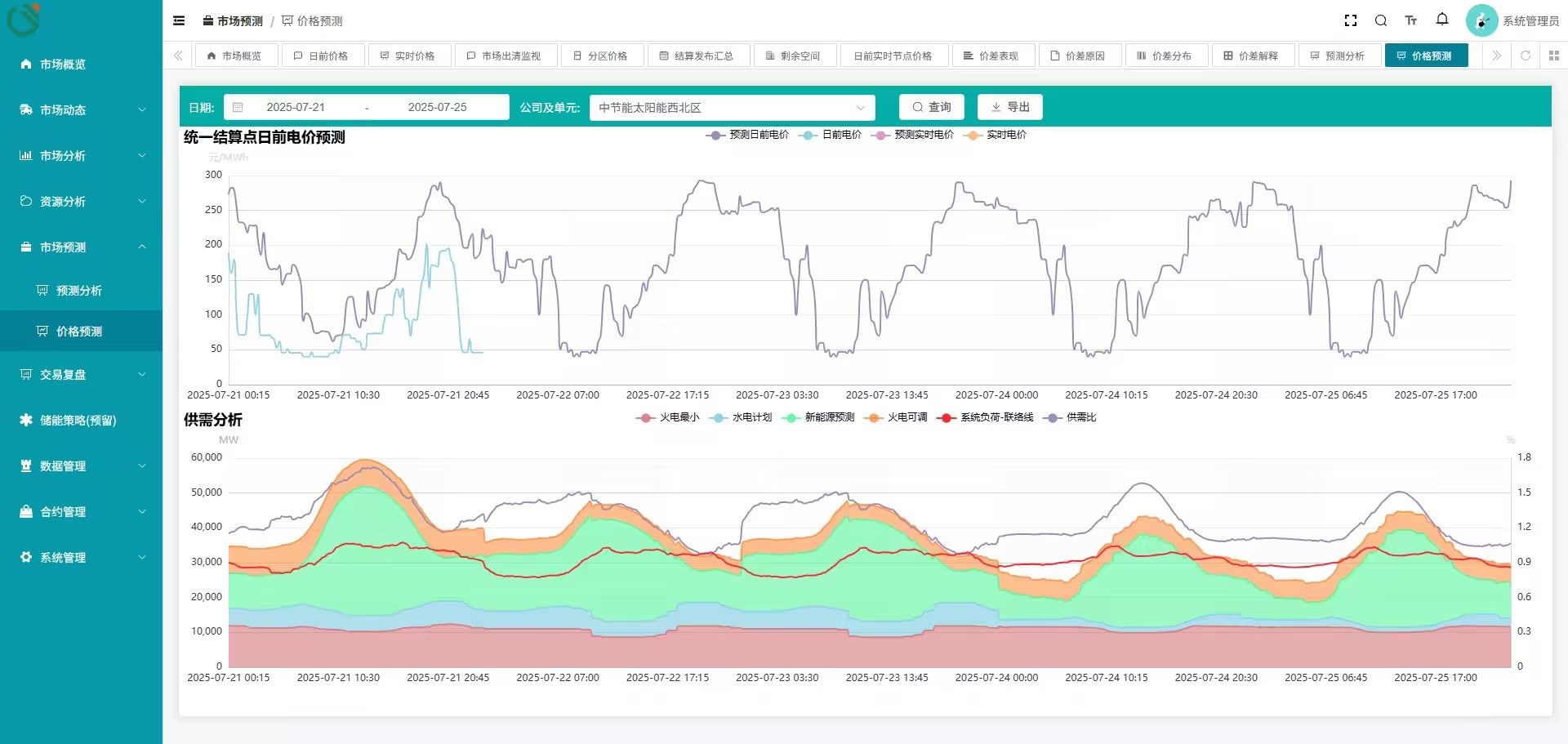Open the search magnifier icon
The image size is (1568, 744).
click(1380, 21)
